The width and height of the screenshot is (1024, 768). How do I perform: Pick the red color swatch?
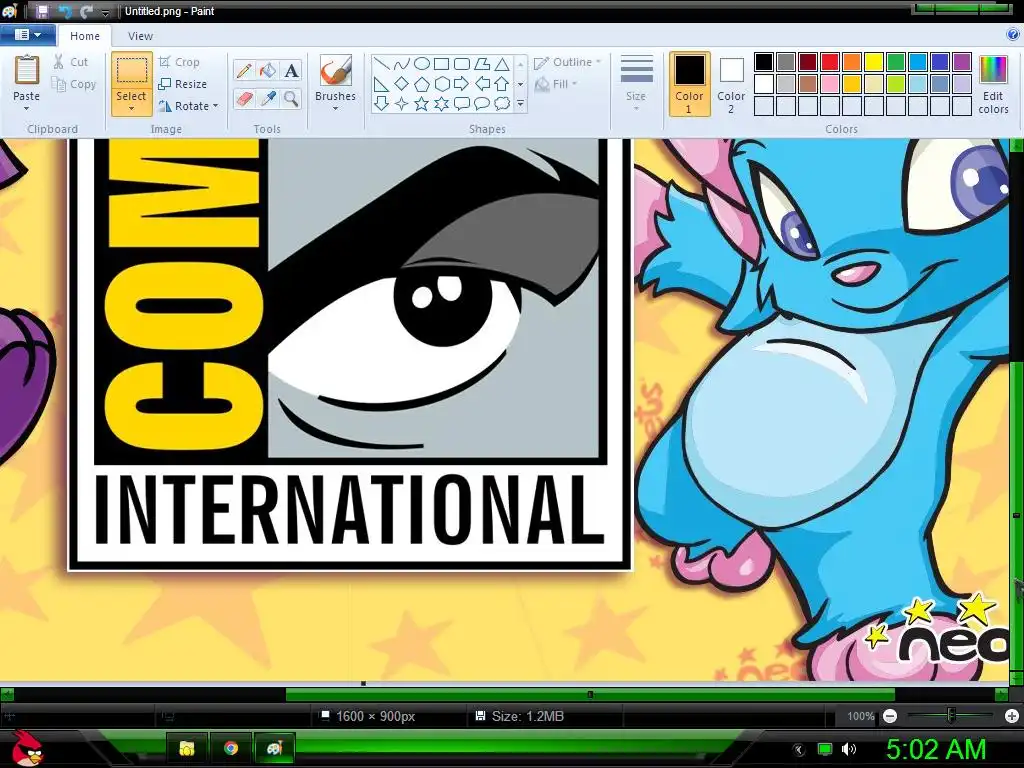(x=830, y=62)
